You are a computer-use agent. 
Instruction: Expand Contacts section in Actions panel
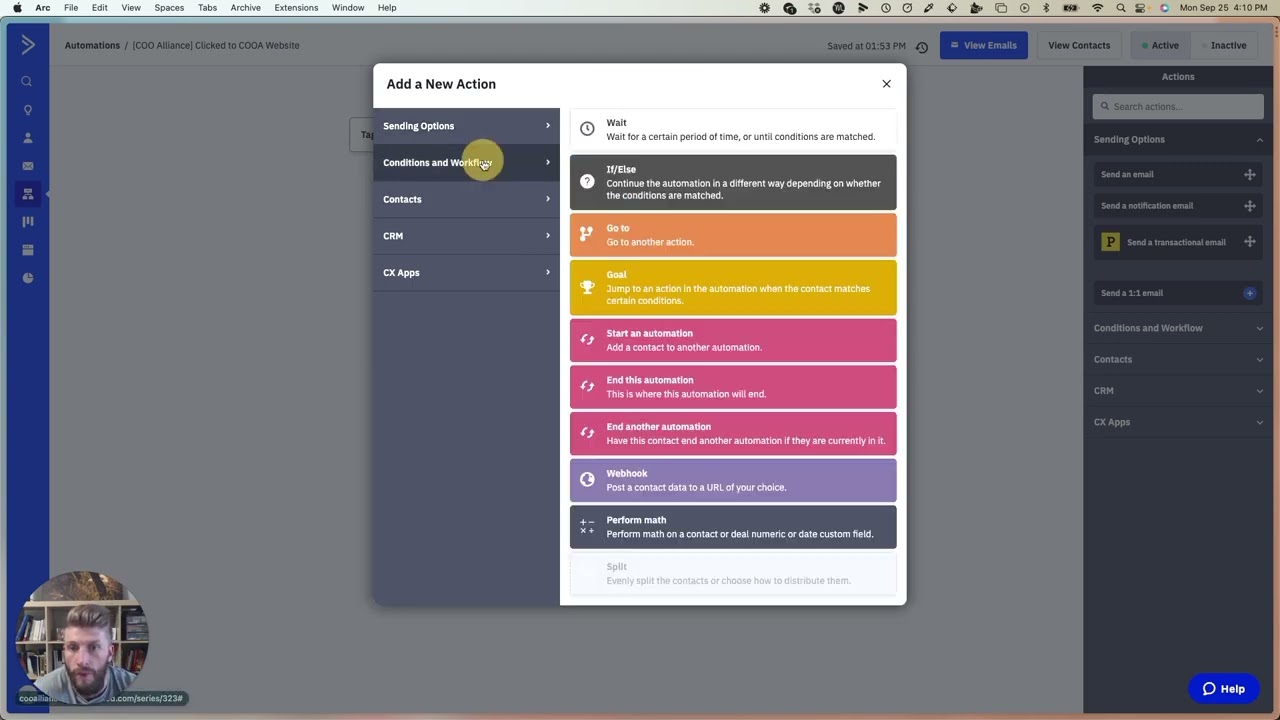click(1178, 359)
